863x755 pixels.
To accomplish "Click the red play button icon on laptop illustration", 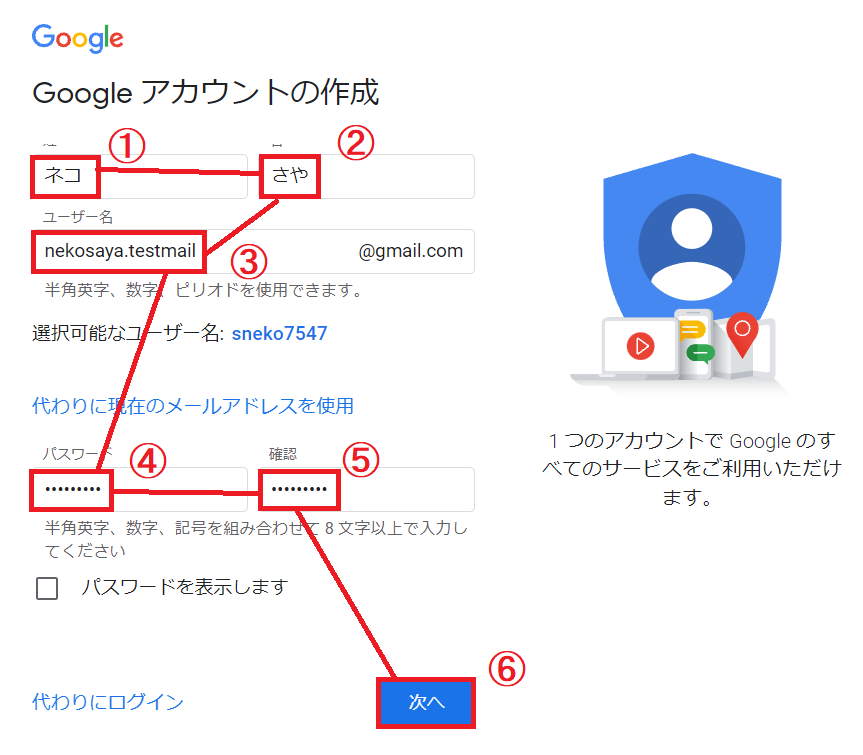I will point(641,346).
